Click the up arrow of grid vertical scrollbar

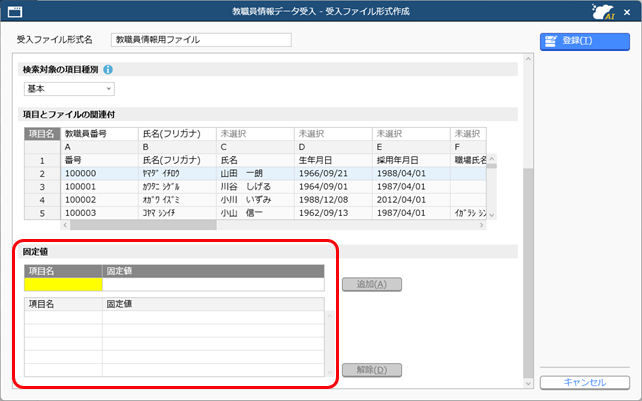point(492,159)
